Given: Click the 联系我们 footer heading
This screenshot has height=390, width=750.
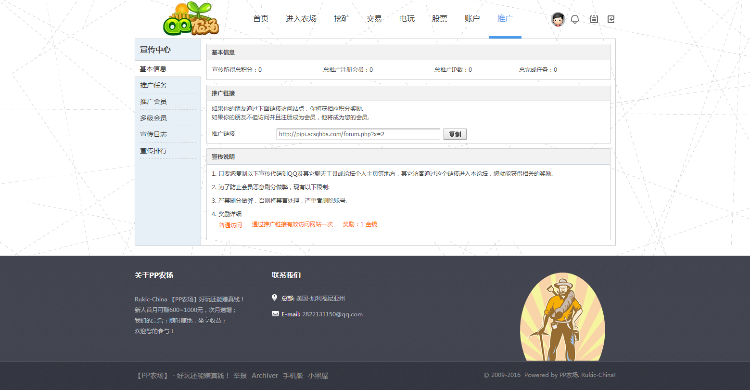Looking at the screenshot, I should [286, 275].
